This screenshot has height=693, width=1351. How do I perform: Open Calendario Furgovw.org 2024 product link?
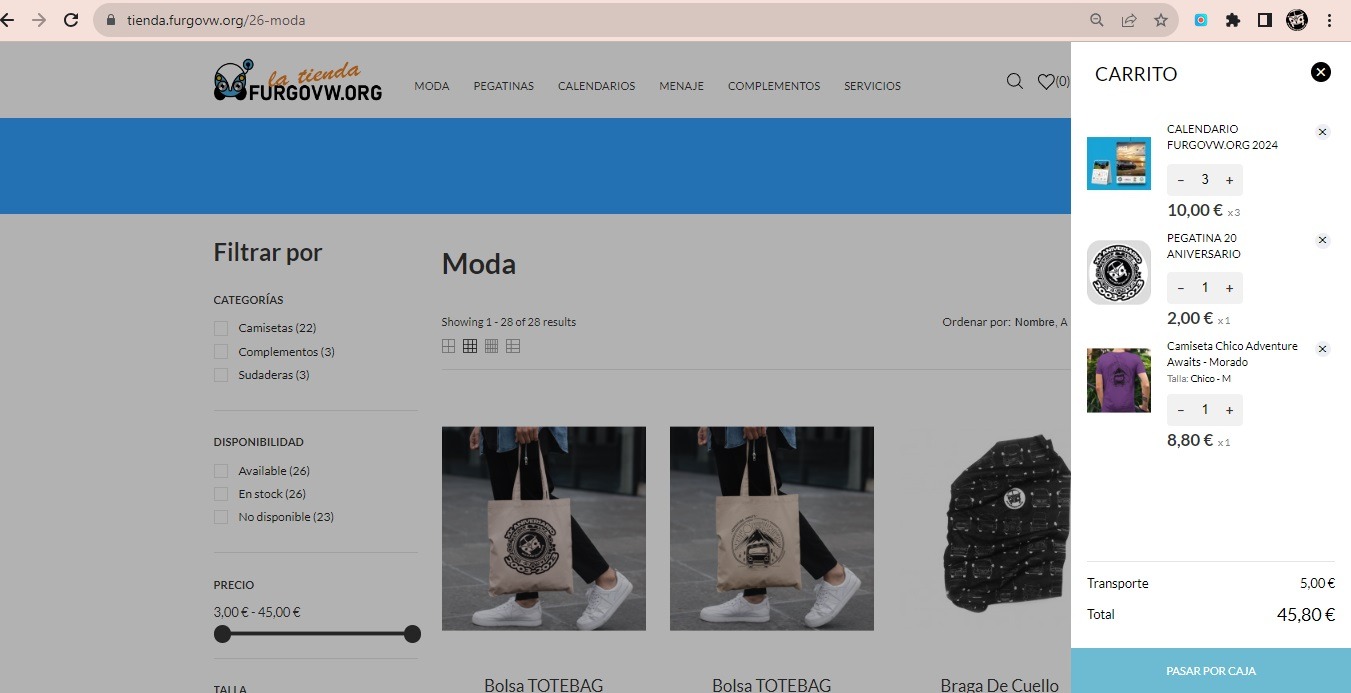tap(1222, 137)
